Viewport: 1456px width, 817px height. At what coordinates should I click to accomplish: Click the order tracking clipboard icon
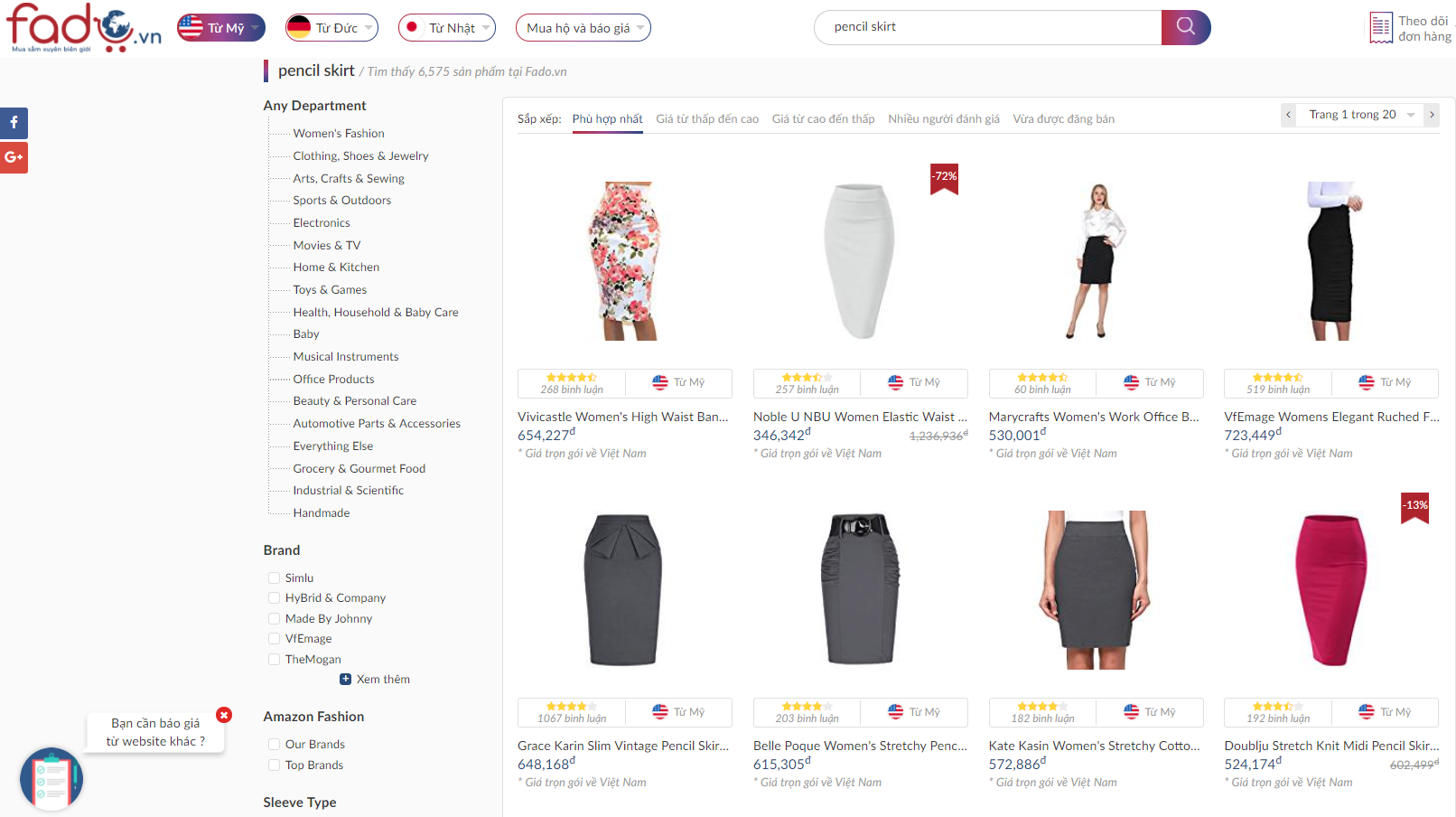click(x=1381, y=28)
